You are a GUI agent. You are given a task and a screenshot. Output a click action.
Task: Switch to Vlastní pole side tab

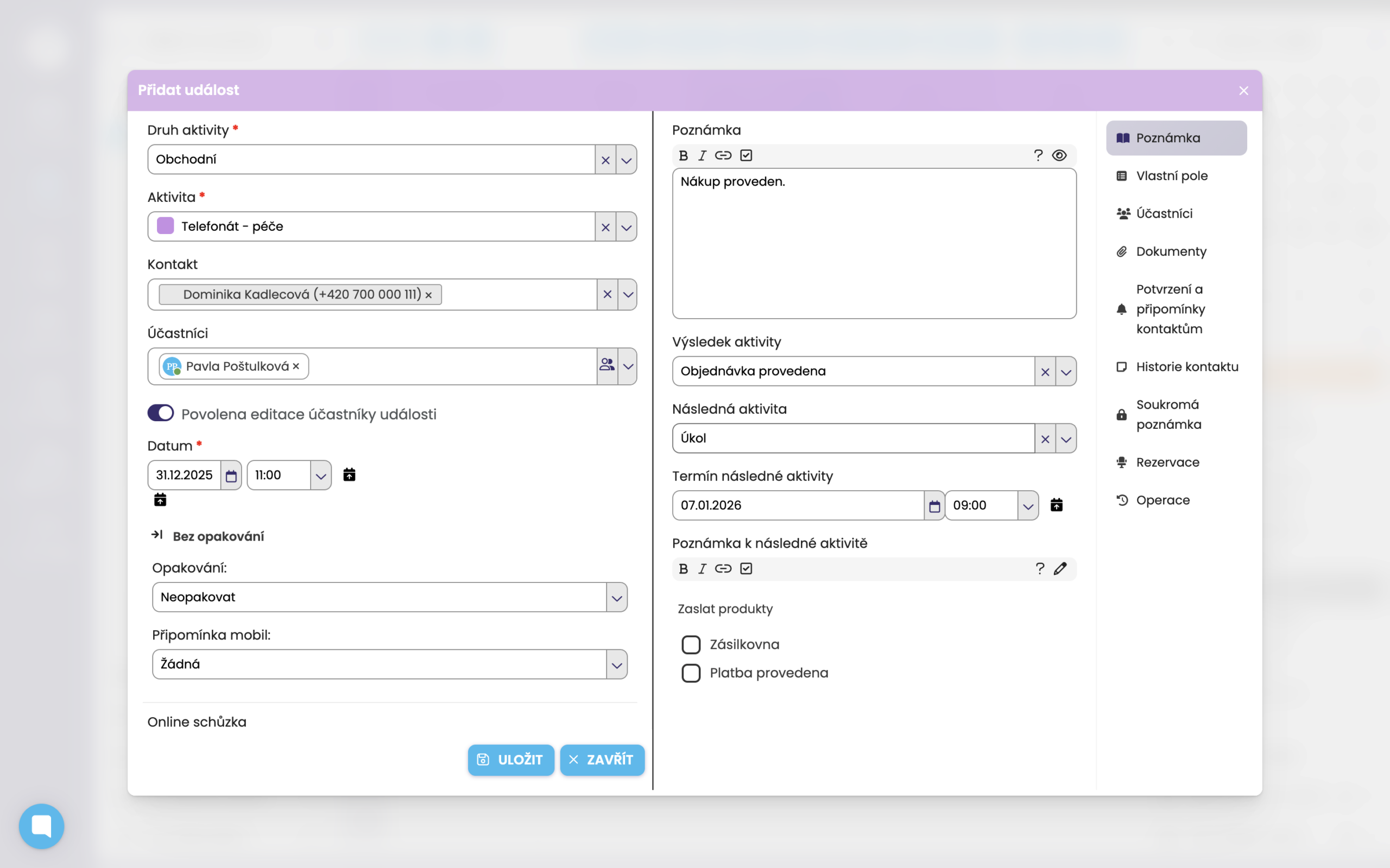(x=1171, y=176)
